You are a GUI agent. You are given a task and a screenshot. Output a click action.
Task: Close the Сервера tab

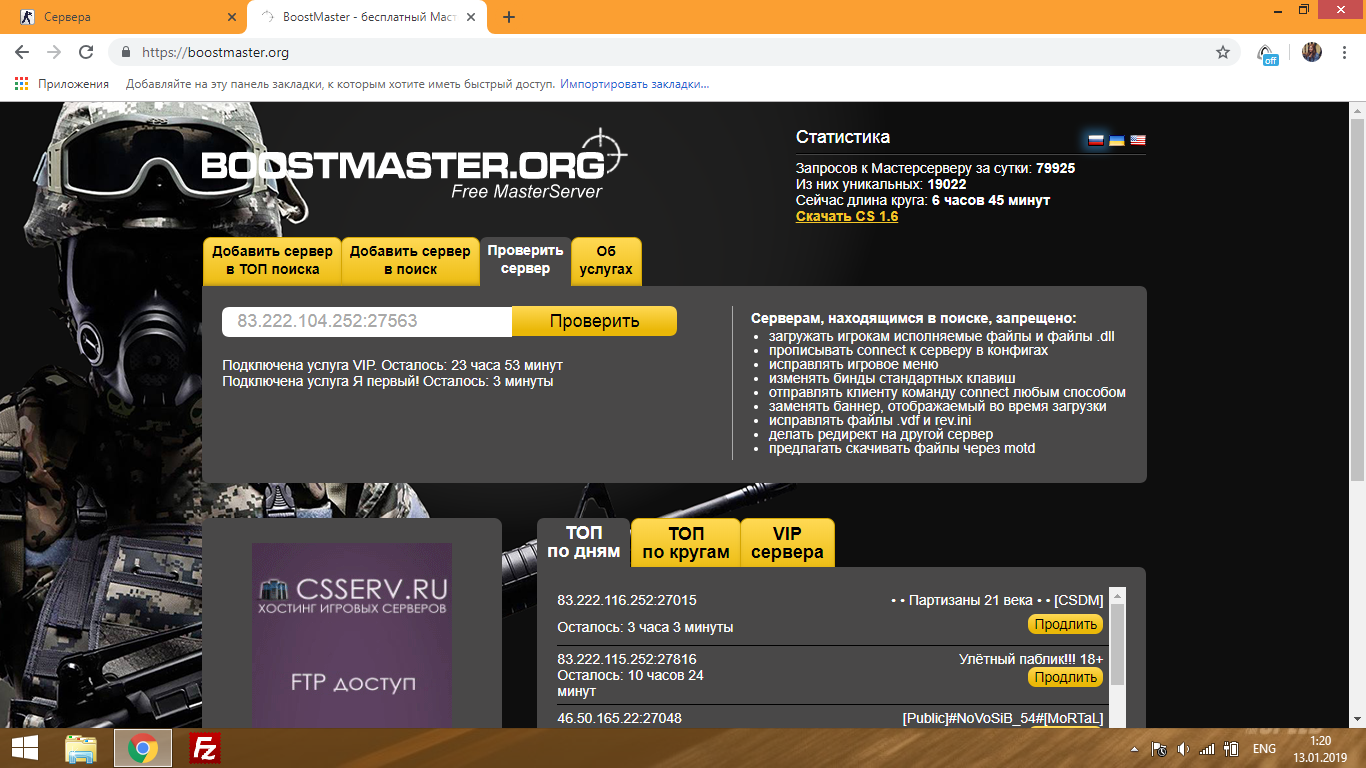232,17
